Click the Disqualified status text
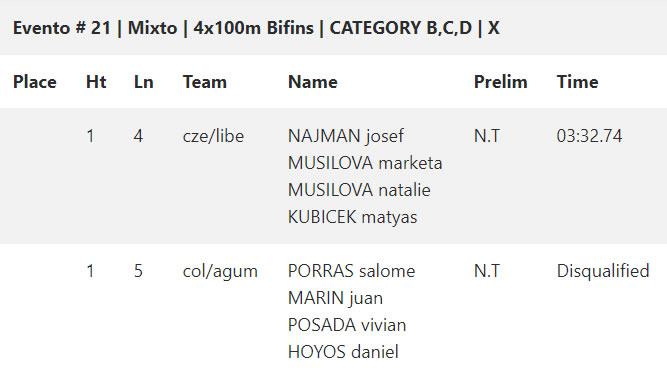 pos(603,271)
